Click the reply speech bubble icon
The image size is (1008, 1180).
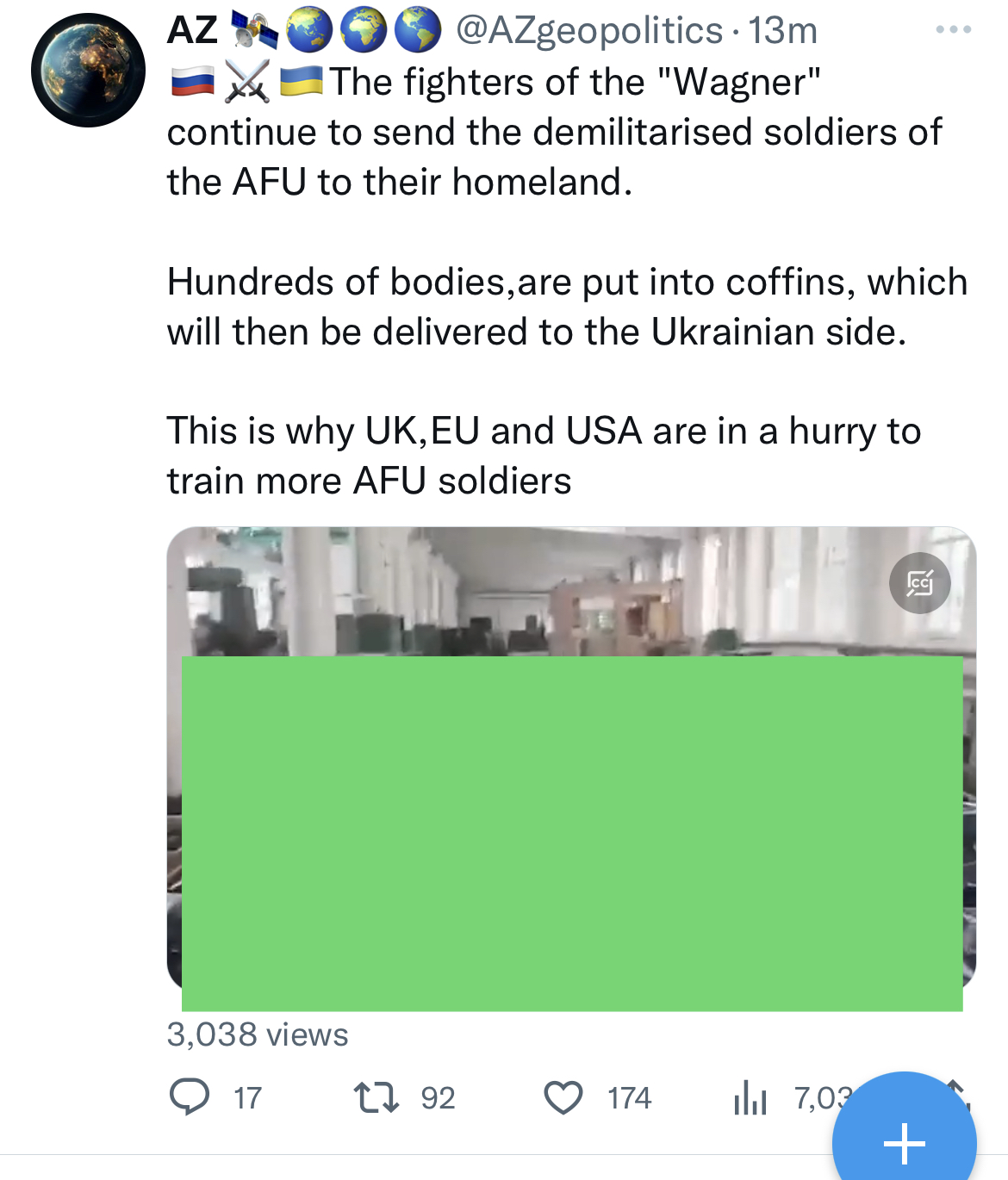tap(190, 1097)
